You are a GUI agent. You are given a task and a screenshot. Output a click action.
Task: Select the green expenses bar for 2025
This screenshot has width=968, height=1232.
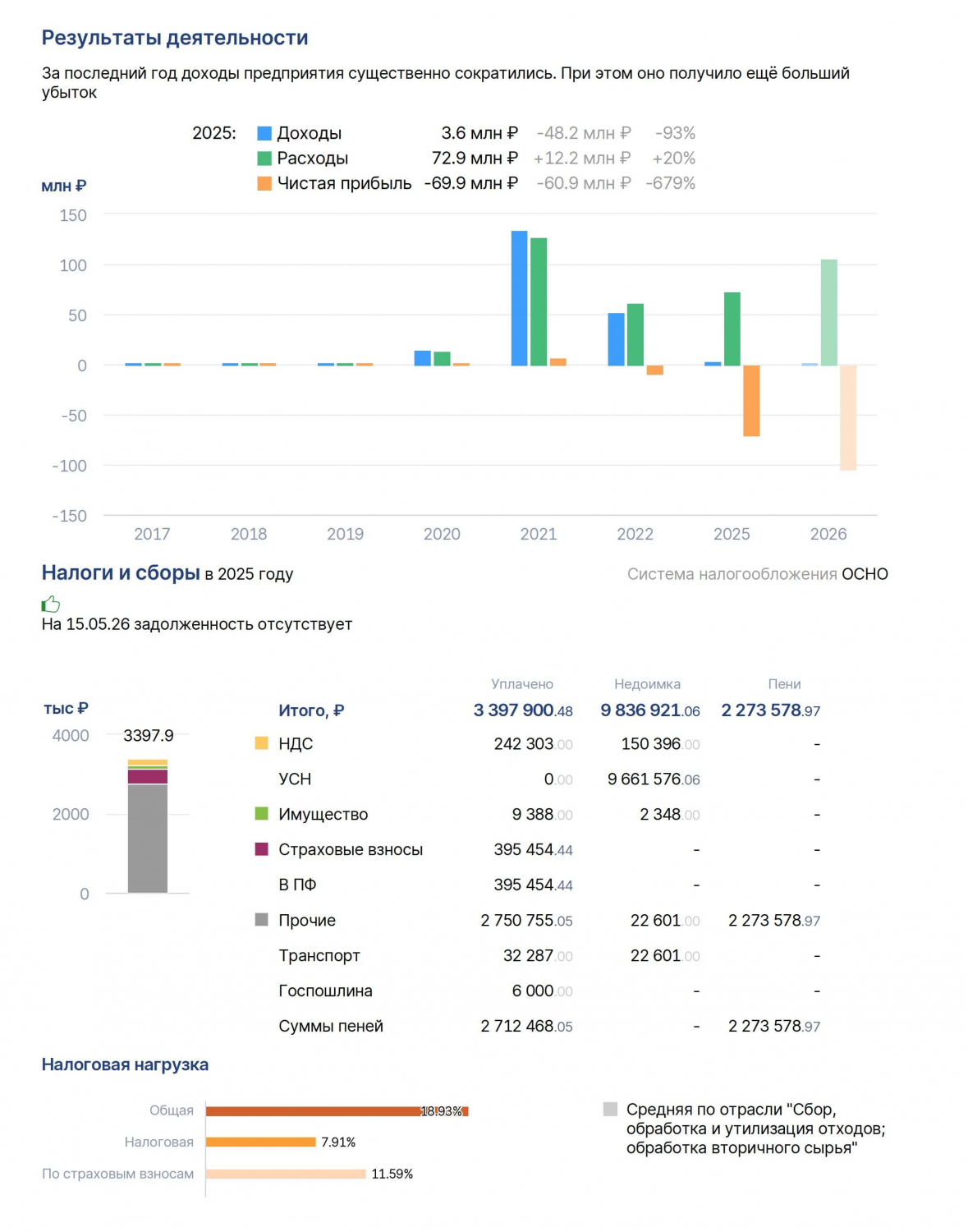click(x=732, y=329)
